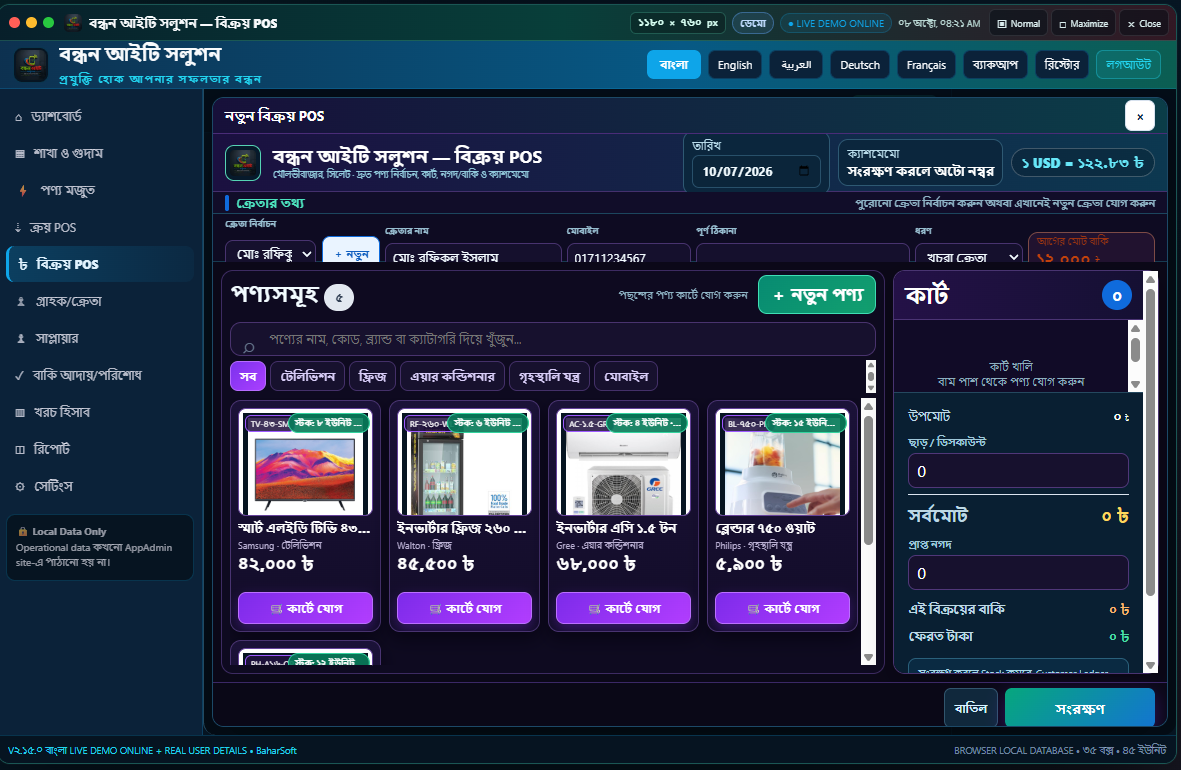Click title bar app icon
Viewport: 1181px width, 770px height.
tap(74, 23)
